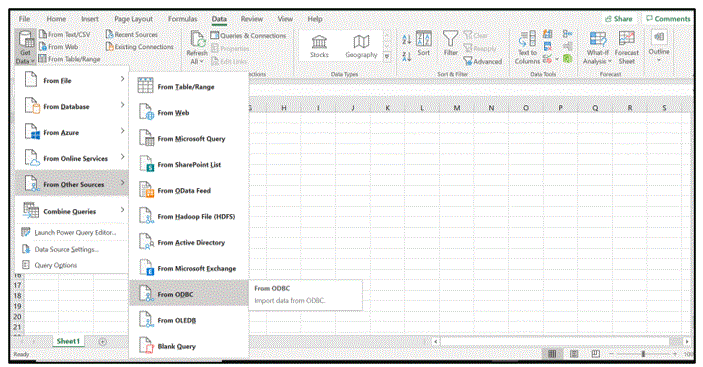This screenshot has width=703, height=367.
Task: Expand From Online Services submenu
Action: 72,158
